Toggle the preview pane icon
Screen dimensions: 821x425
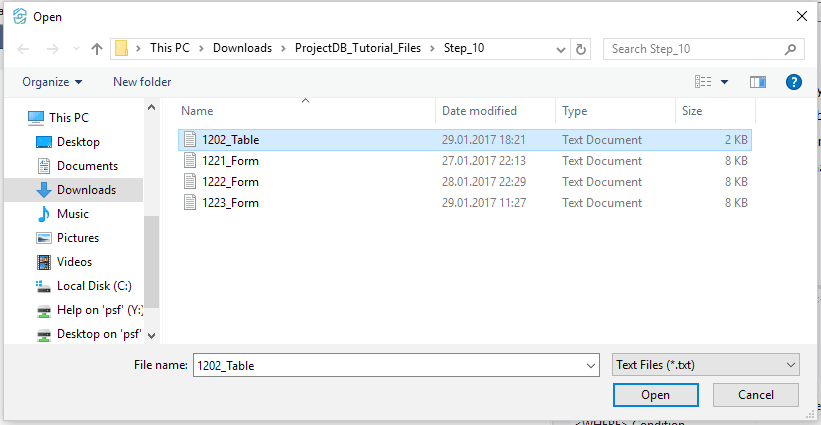click(757, 82)
